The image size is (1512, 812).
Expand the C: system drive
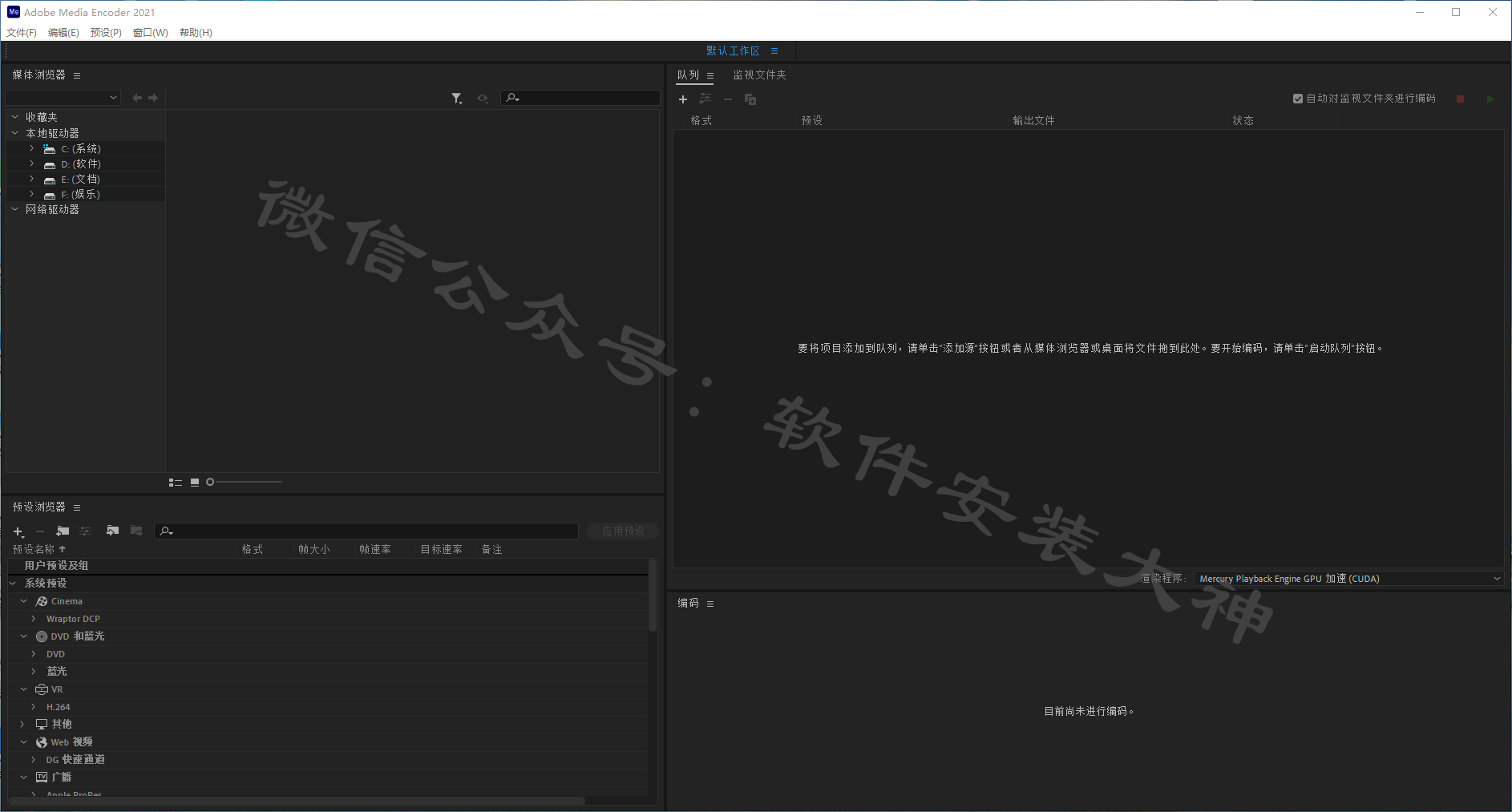click(32, 148)
